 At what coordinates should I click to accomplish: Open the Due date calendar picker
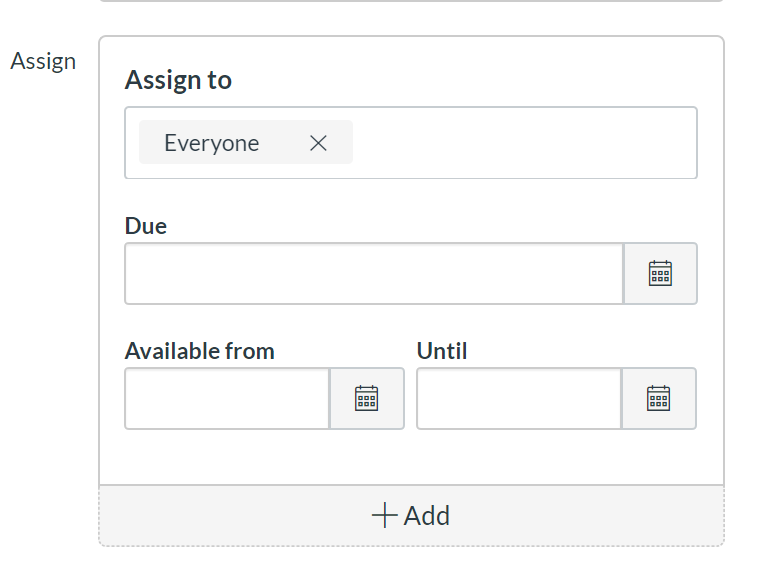pos(660,273)
